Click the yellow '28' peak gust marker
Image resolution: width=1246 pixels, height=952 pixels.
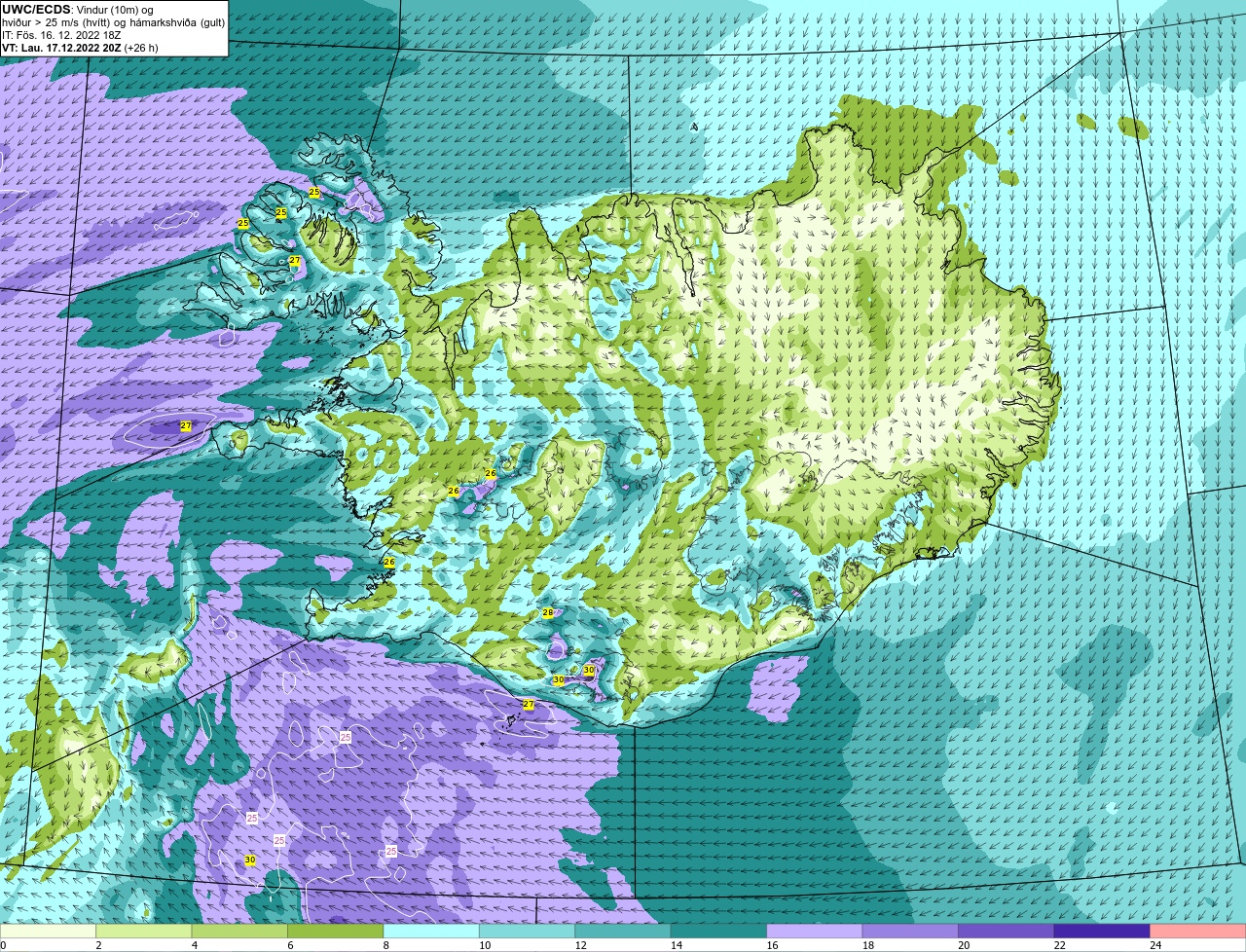548,612
